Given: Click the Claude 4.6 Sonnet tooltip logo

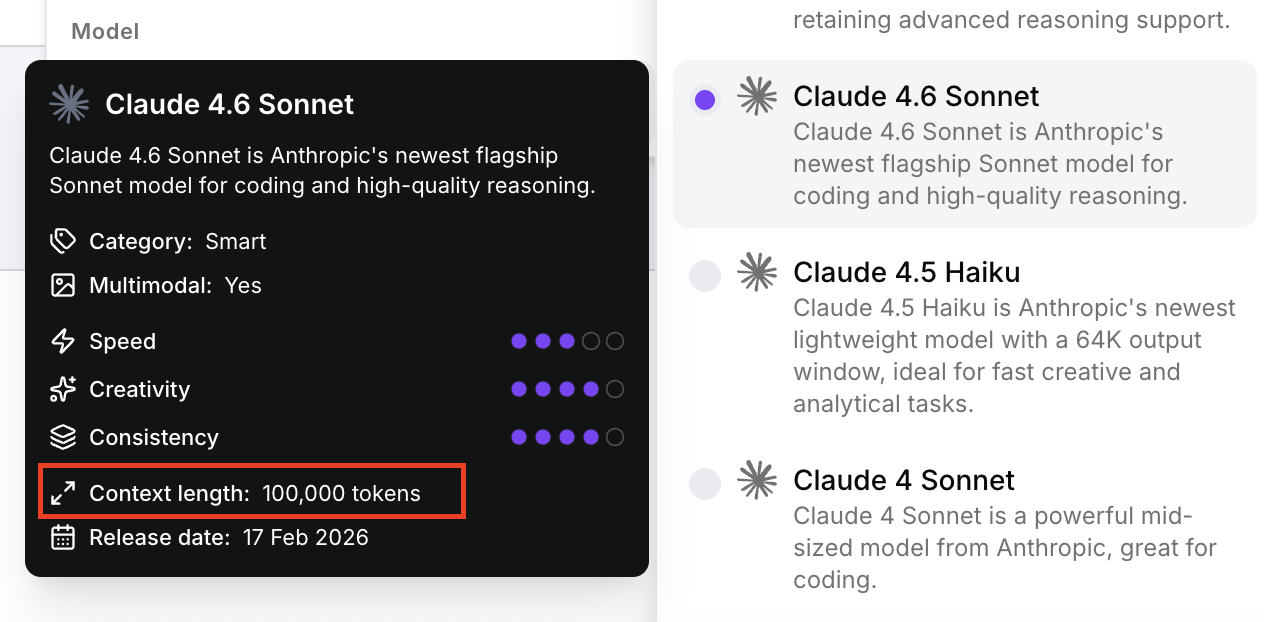Looking at the screenshot, I should pos(69,104).
